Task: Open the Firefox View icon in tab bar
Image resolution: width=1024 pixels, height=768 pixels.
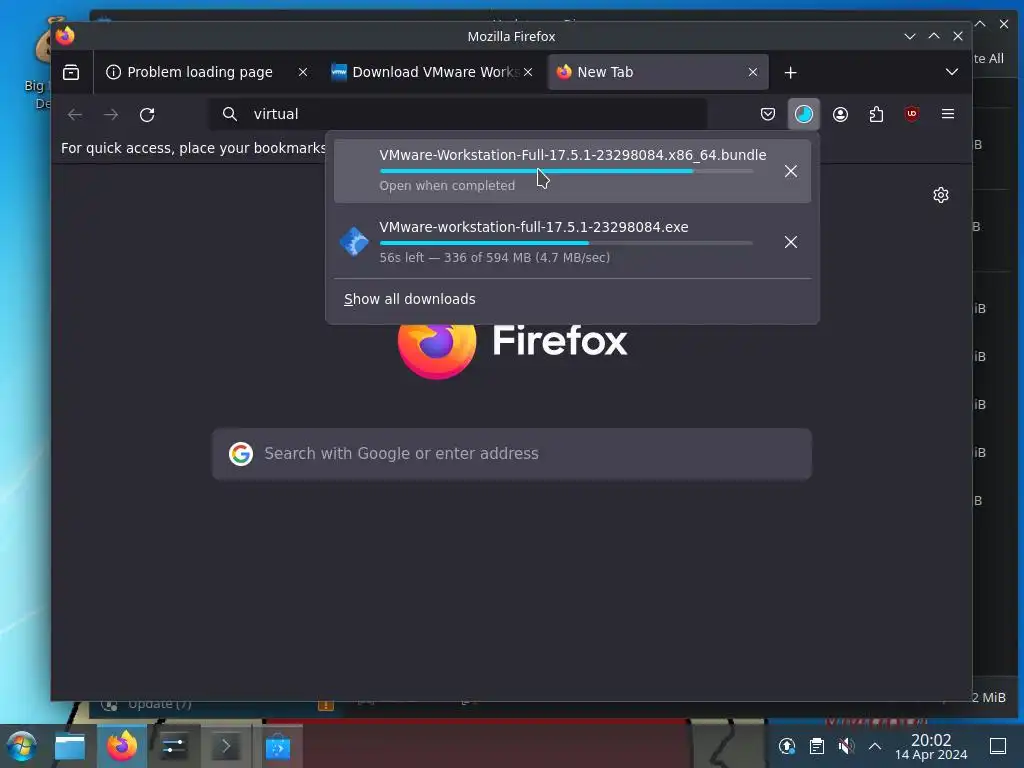Action: [x=71, y=72]
